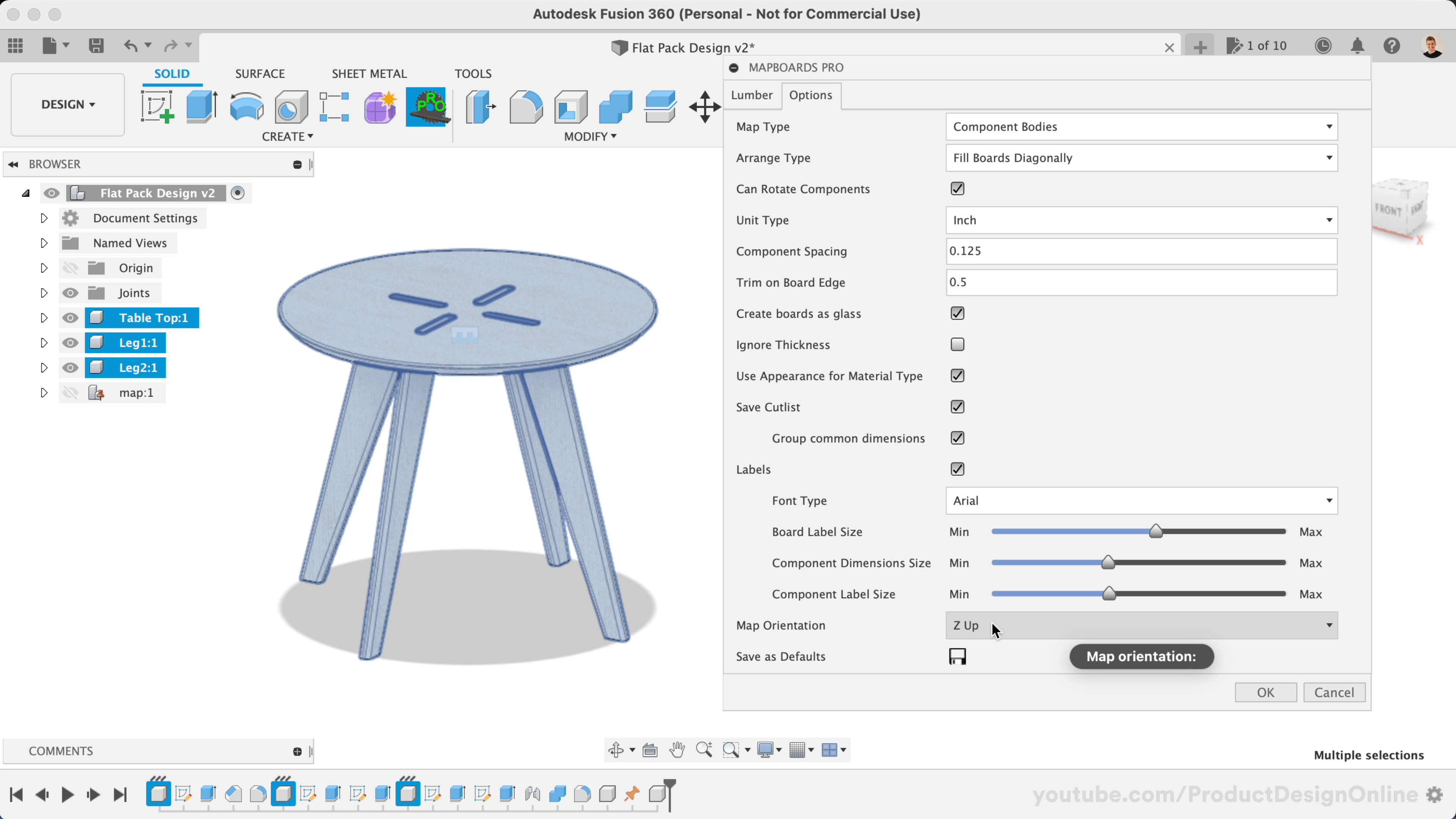Switch to the Options tab
Image resolution: width=1456 pixels, height=819 pixels.
811,95
